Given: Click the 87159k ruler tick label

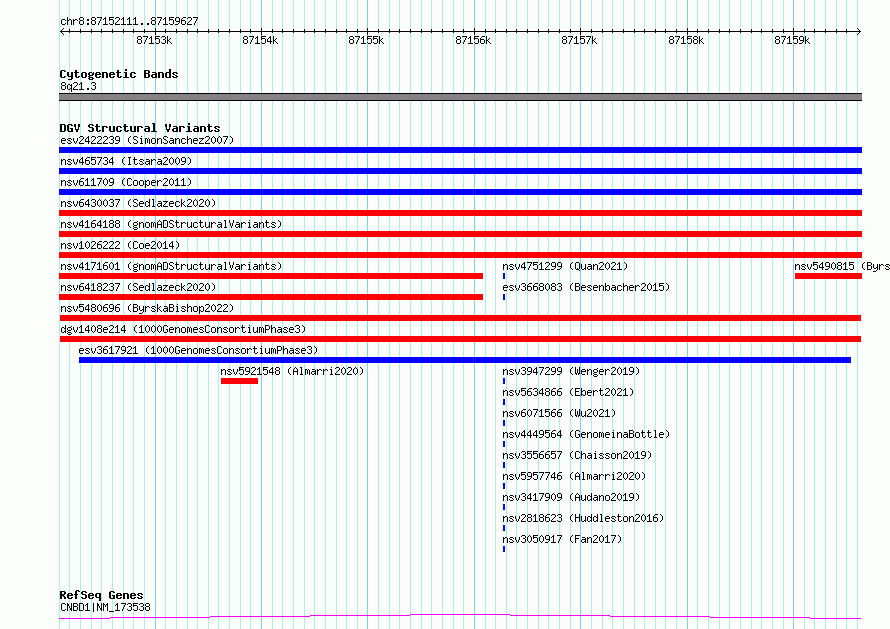Looking at the screenshot, I should [792, 40].
